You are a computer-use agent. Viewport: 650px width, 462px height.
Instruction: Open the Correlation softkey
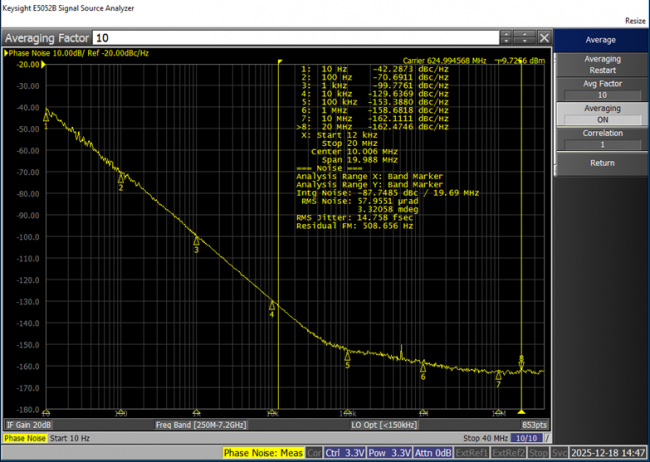click(x=601, y=138)
